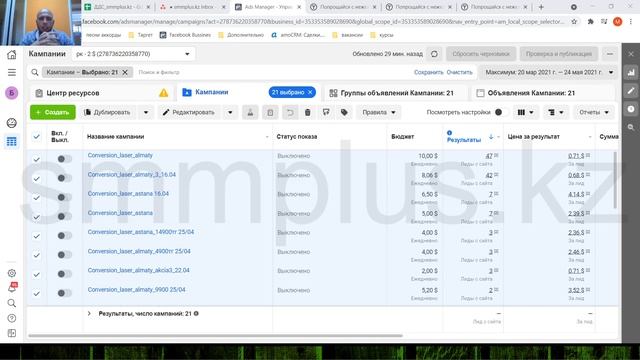Viewport: 640px width, 360px height.
Task: Select the campaigns table grid icon in sidebar
Action: (11, 142)
